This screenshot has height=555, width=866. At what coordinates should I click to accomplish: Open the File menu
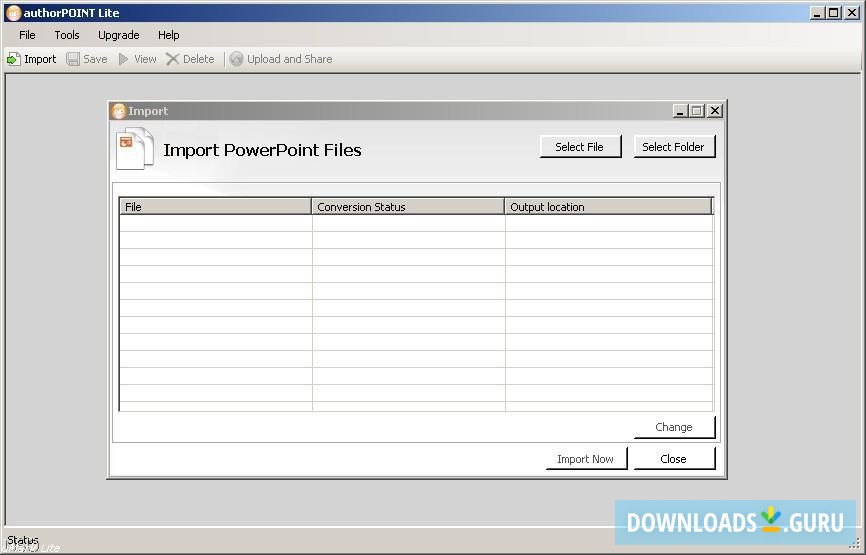coord(27,35)
